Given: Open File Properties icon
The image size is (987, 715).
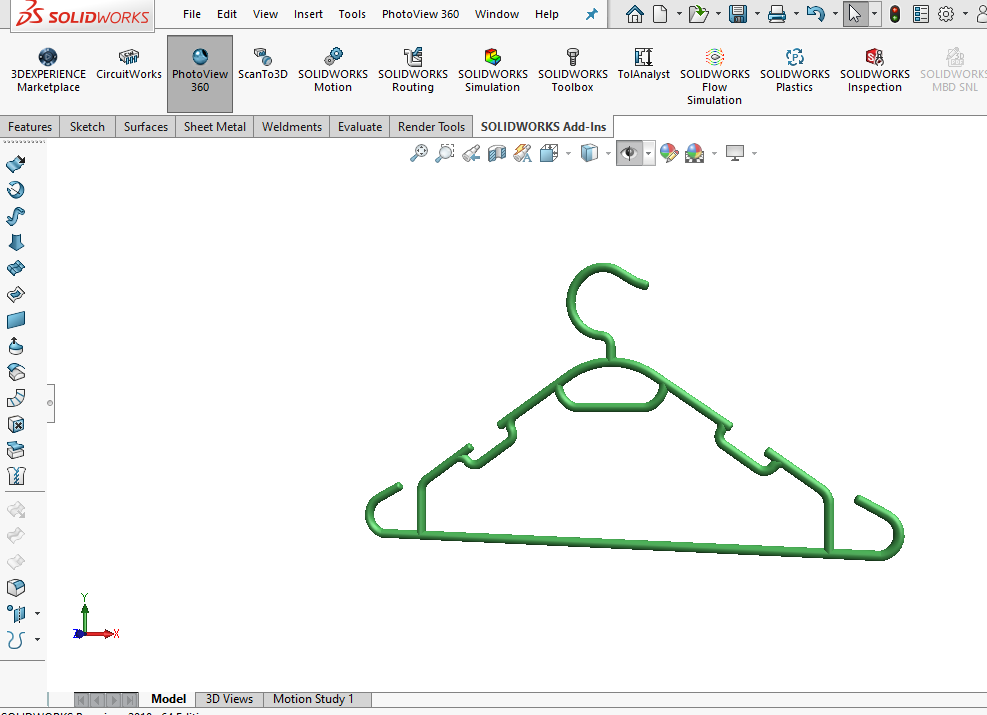Looking at the screenshot, I should coord(921,14).
